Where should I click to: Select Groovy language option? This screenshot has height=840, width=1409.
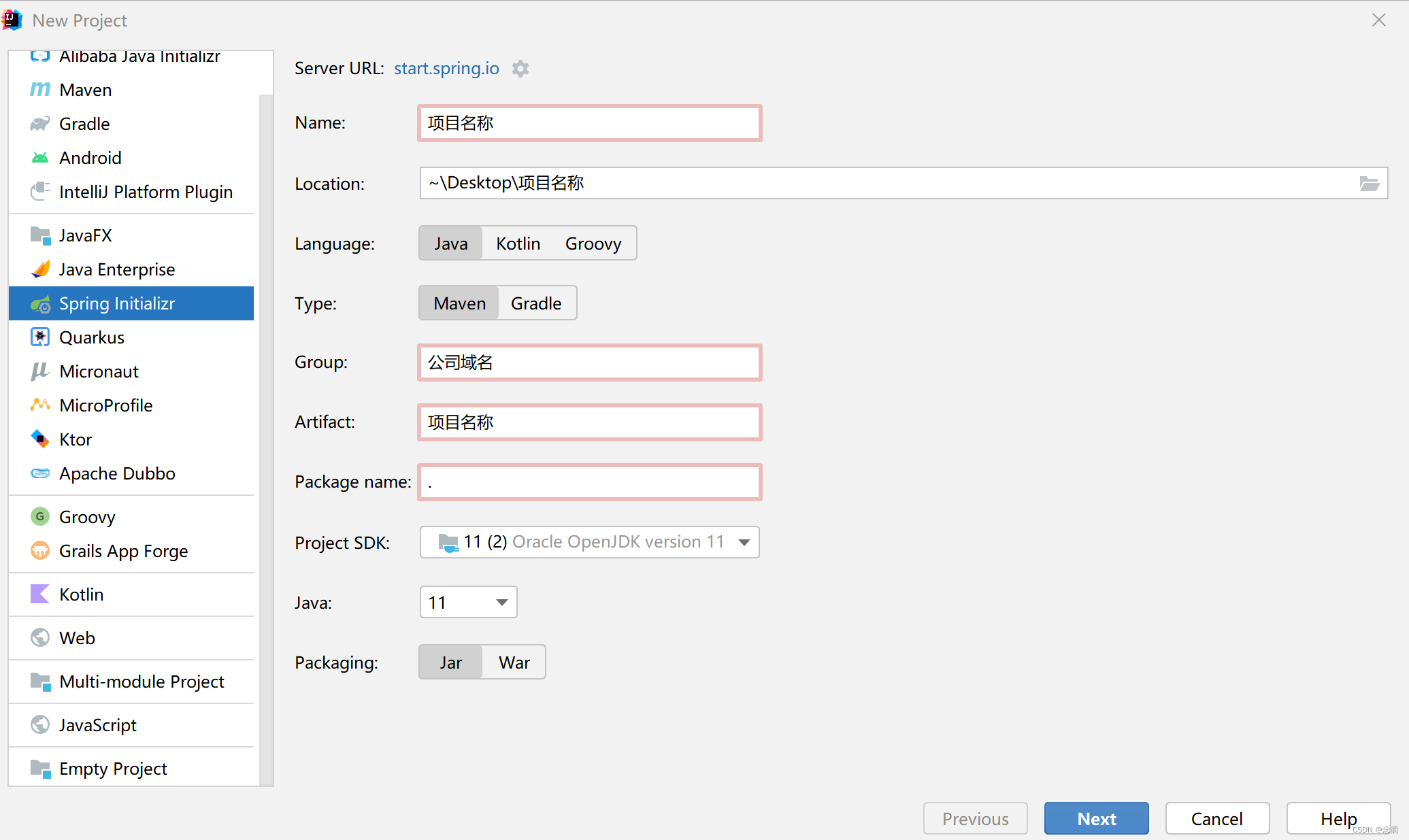click(x=593, y=243)
